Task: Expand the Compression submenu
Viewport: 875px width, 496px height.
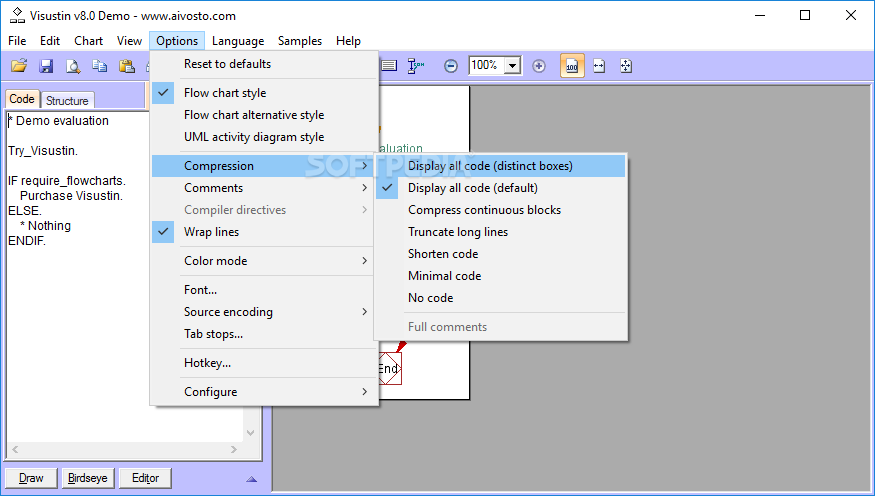Action: pyautogui.click(x=262, y=166)
